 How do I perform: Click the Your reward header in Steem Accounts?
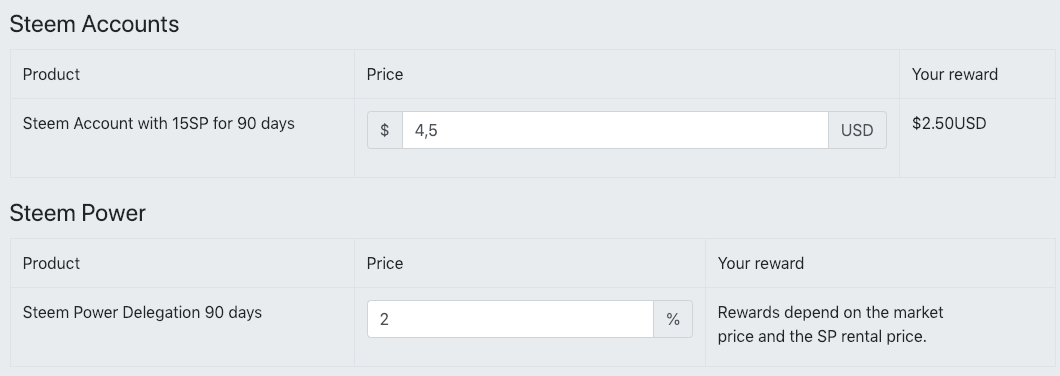coord(955,74)
